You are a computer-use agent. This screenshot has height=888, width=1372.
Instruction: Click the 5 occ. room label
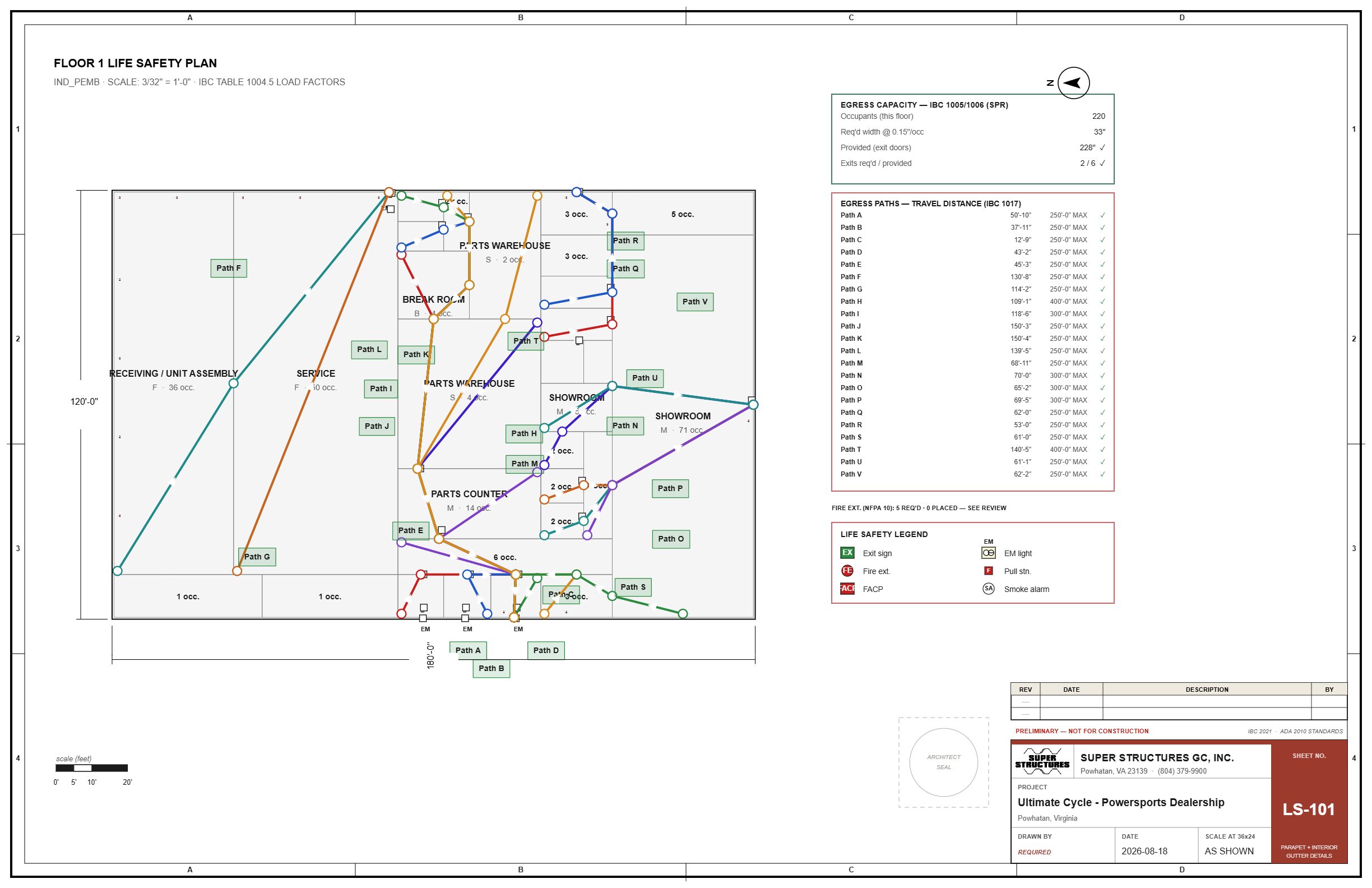[683, 215]
